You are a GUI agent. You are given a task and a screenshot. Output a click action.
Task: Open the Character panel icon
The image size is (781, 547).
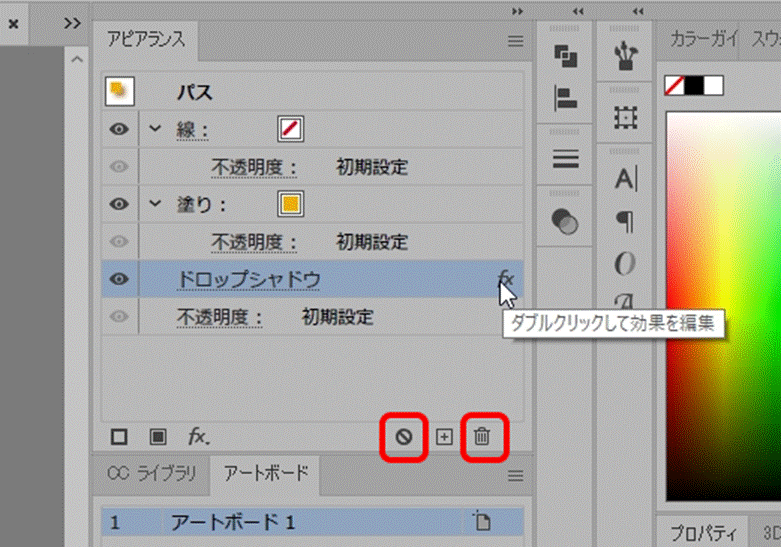pyautogui.click(x=625, y=178)
